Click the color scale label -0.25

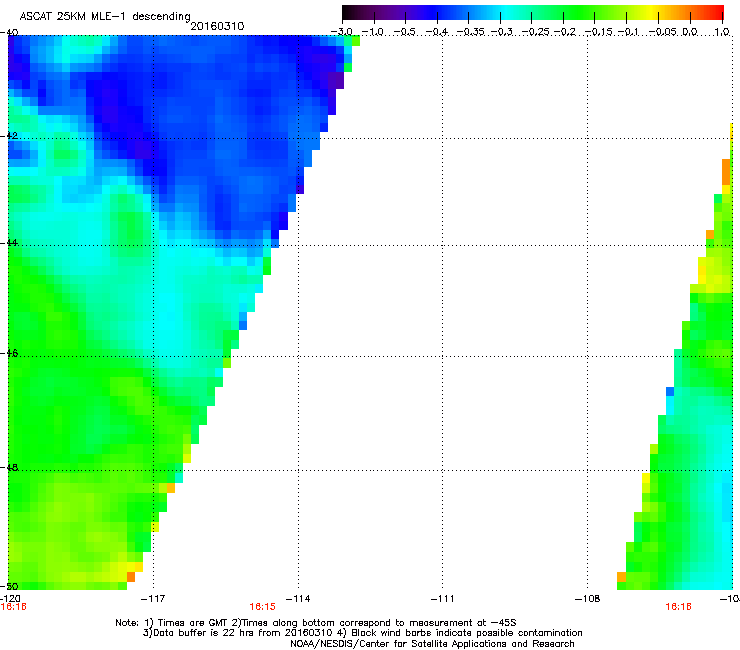pyautogui.click(x=535, y=32)
